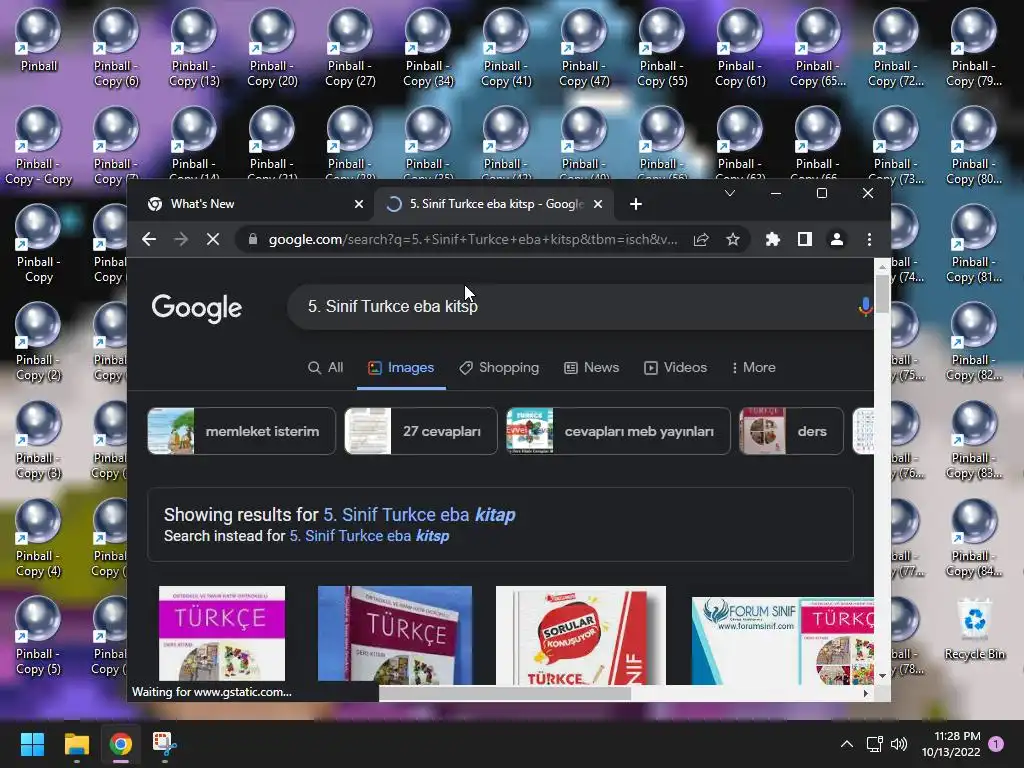Click the Google logo
This screenshot has height=768, width=1024.
pos(197,308)
